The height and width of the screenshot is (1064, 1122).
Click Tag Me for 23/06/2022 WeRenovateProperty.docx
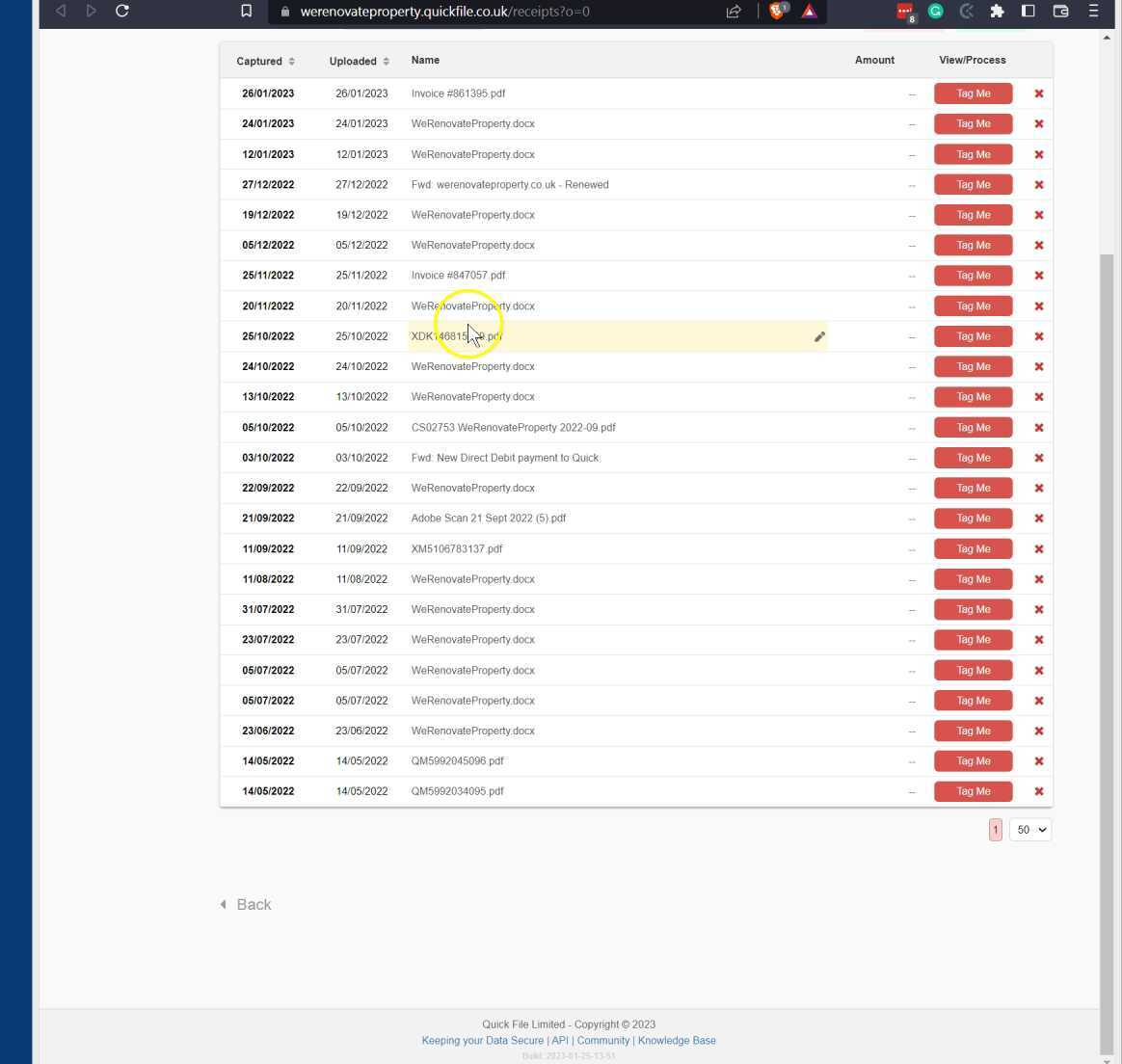974,731
